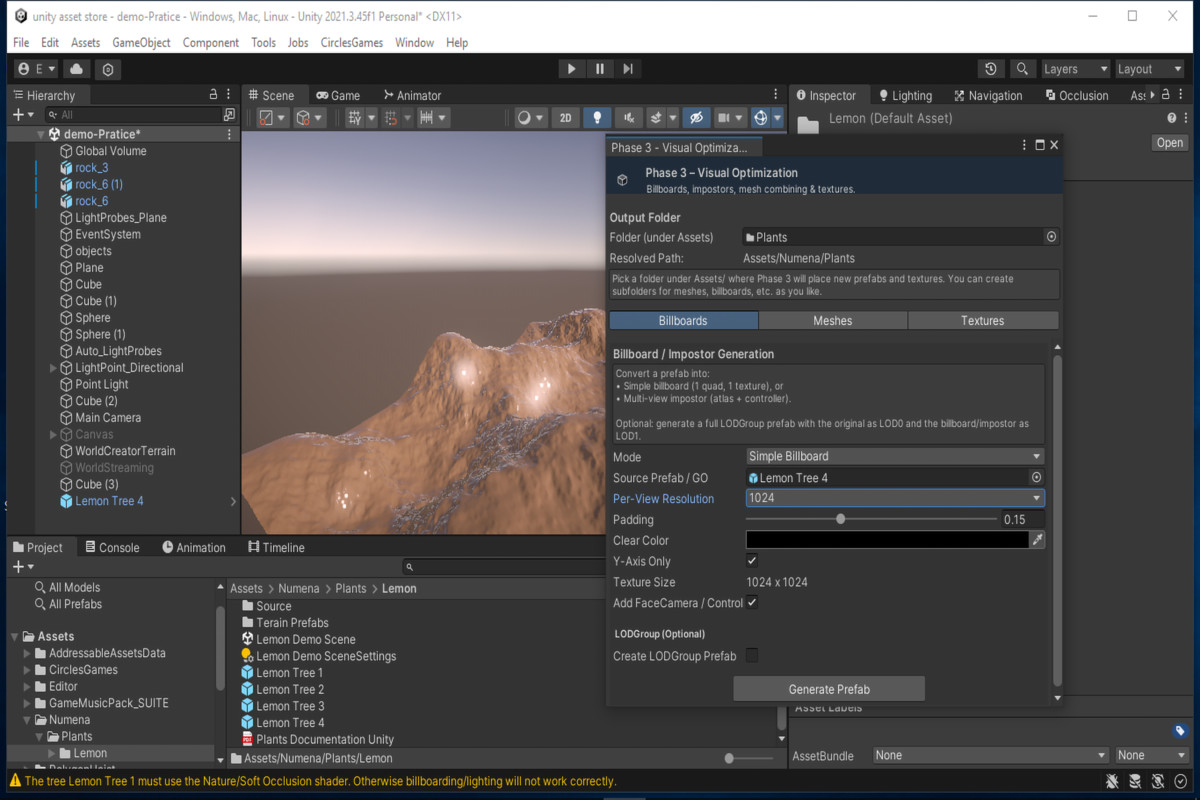Open the Per-View Resolution 1024 dropdown
The height and width of the screenshot is (800, 1200).
pyautogui.click(x=895, y=498)
